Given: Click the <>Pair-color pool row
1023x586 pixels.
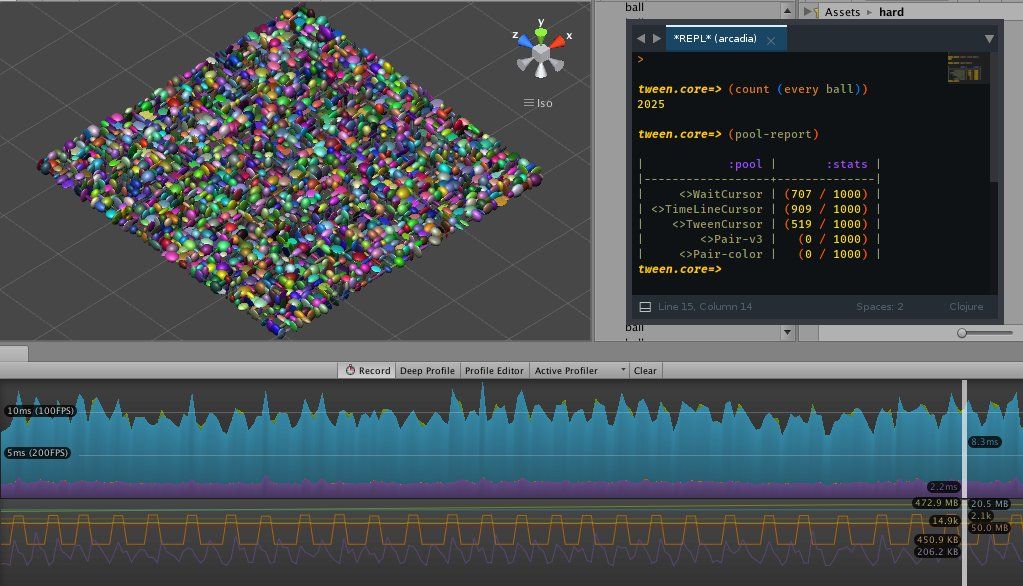Looking at the screenshot, I should pos(759,254).
